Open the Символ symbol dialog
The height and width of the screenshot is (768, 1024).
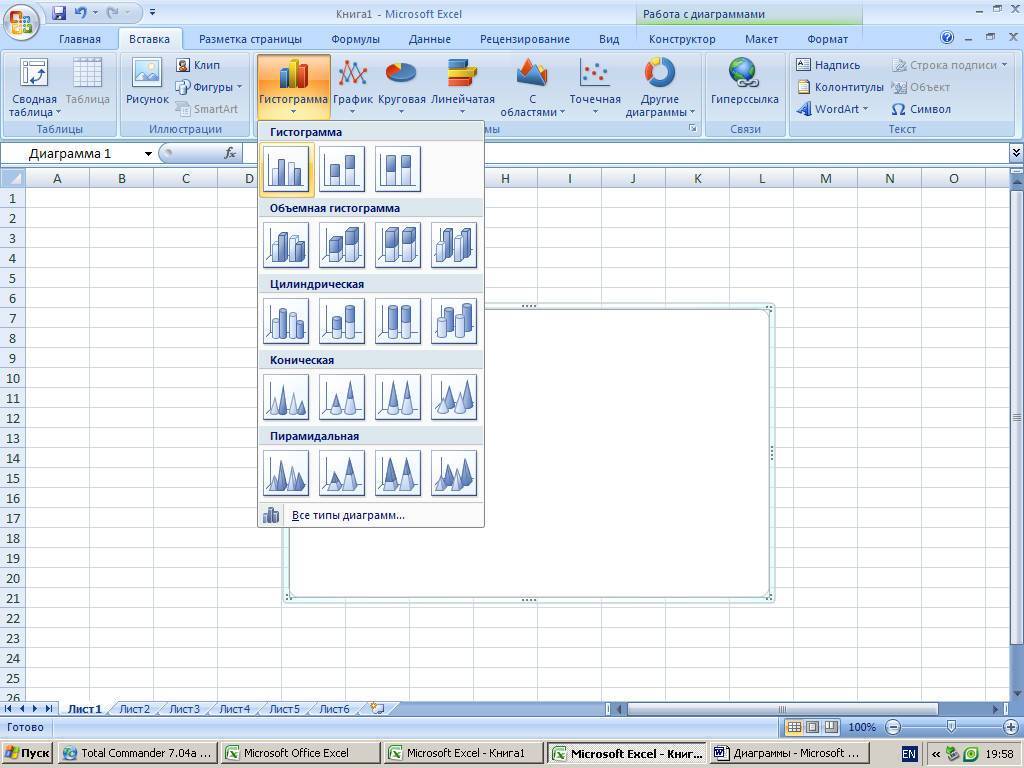(x=921, y=109)
